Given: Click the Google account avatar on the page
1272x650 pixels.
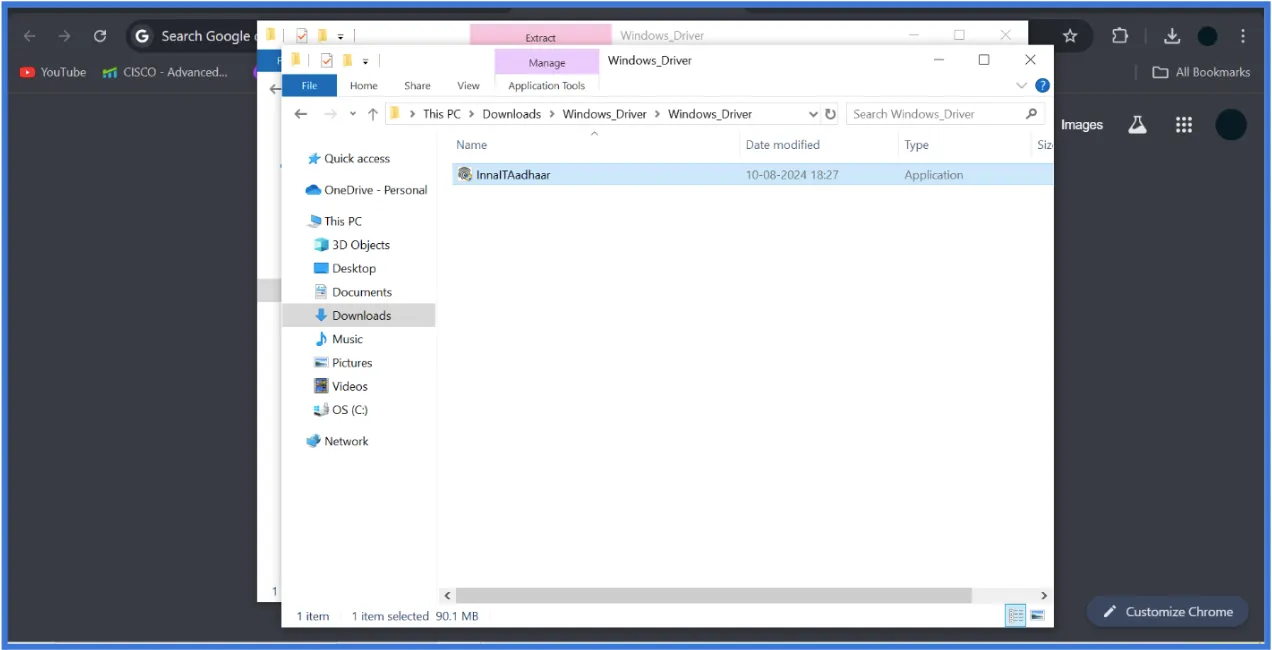Looking at the screenshot, I should pyautogui.click(x=1231, y=125).
